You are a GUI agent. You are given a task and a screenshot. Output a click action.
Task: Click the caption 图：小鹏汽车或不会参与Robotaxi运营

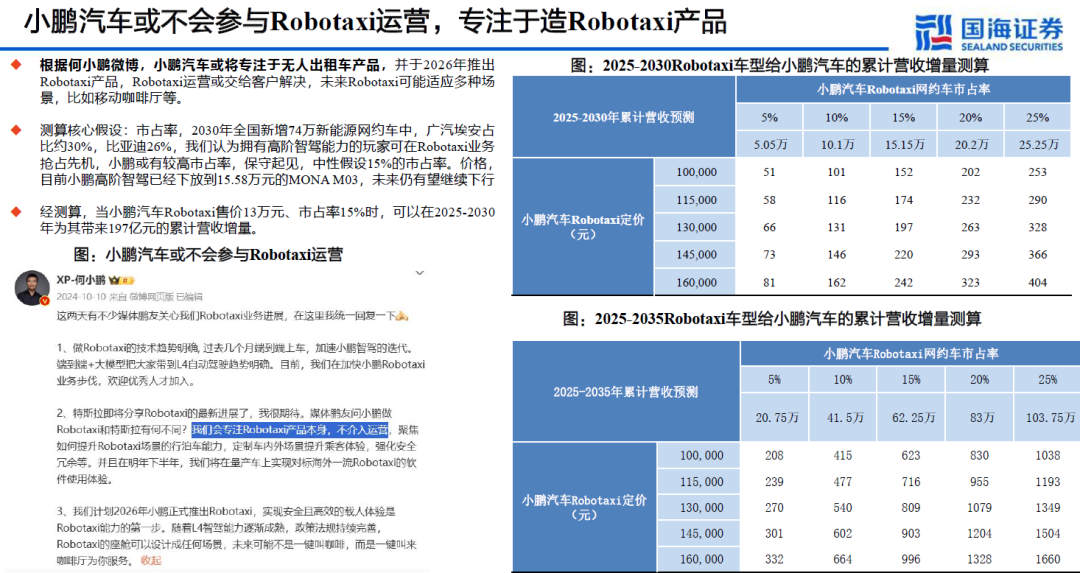(x=208, y=256)
